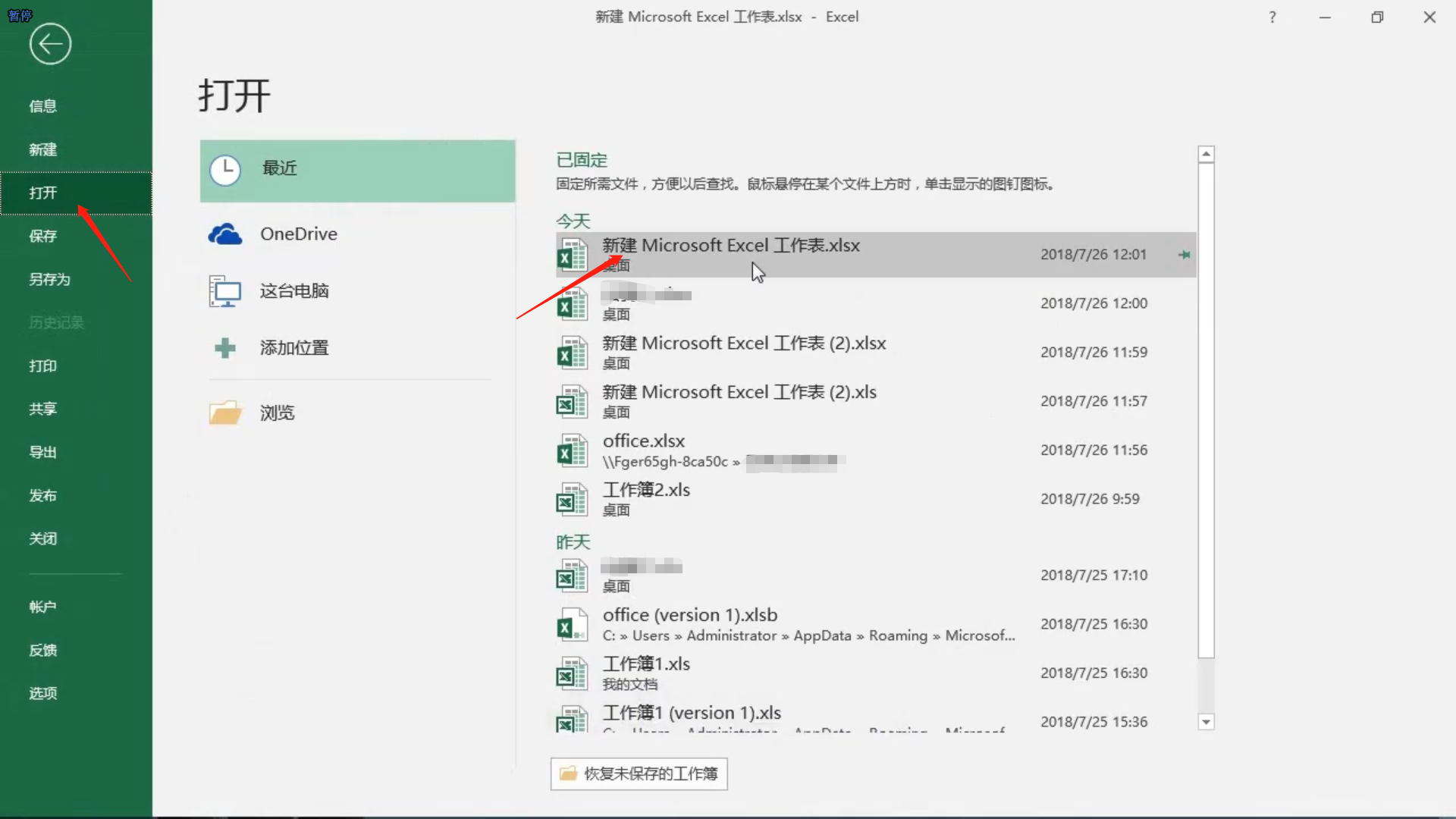Open file 新建 Microsoft Excel 工作表.xlsx
This screenshot has width=1456, height=819.
pyautogui.click(x=876, y=255)
